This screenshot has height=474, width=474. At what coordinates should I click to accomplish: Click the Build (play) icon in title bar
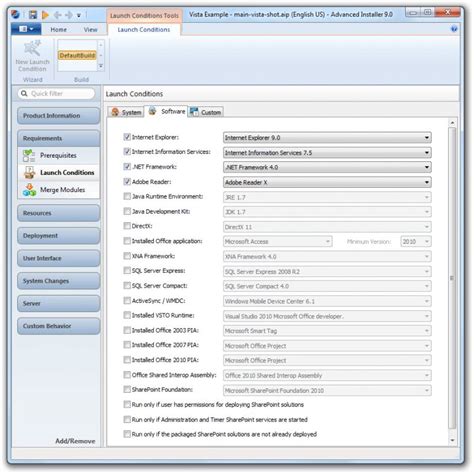click(x=45, y=15)
